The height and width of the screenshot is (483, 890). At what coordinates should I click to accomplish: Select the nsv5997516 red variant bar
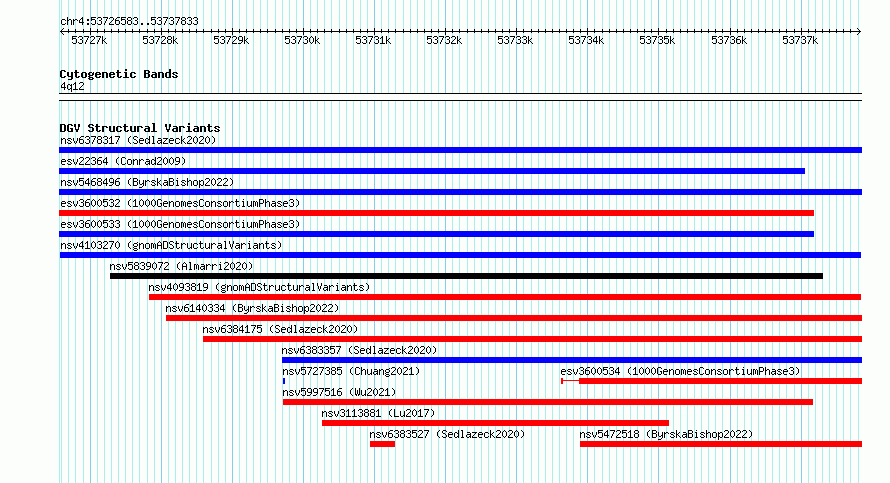click(x=548, y=402)
